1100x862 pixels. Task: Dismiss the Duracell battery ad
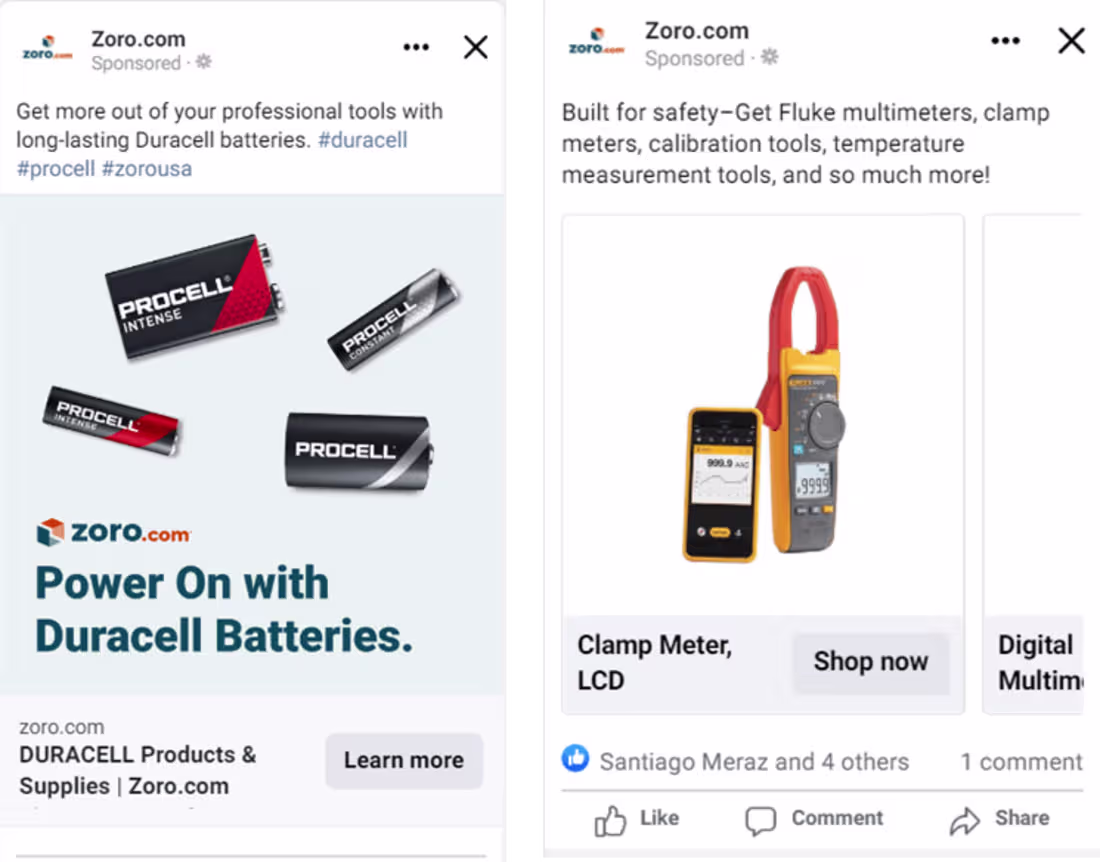[x=475, y=46]
